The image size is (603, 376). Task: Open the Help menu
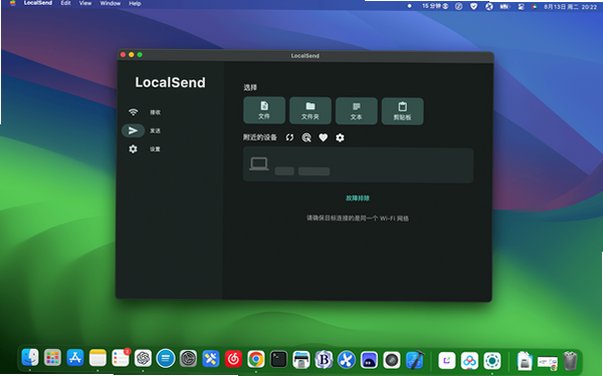[135, 3]
